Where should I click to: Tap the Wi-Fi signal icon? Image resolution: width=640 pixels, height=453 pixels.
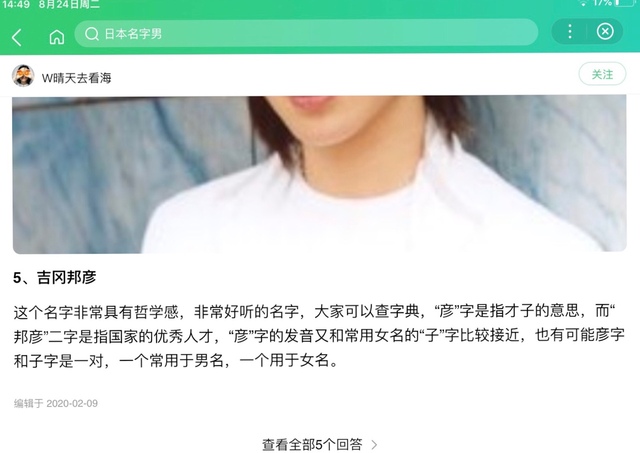point(583,3)
